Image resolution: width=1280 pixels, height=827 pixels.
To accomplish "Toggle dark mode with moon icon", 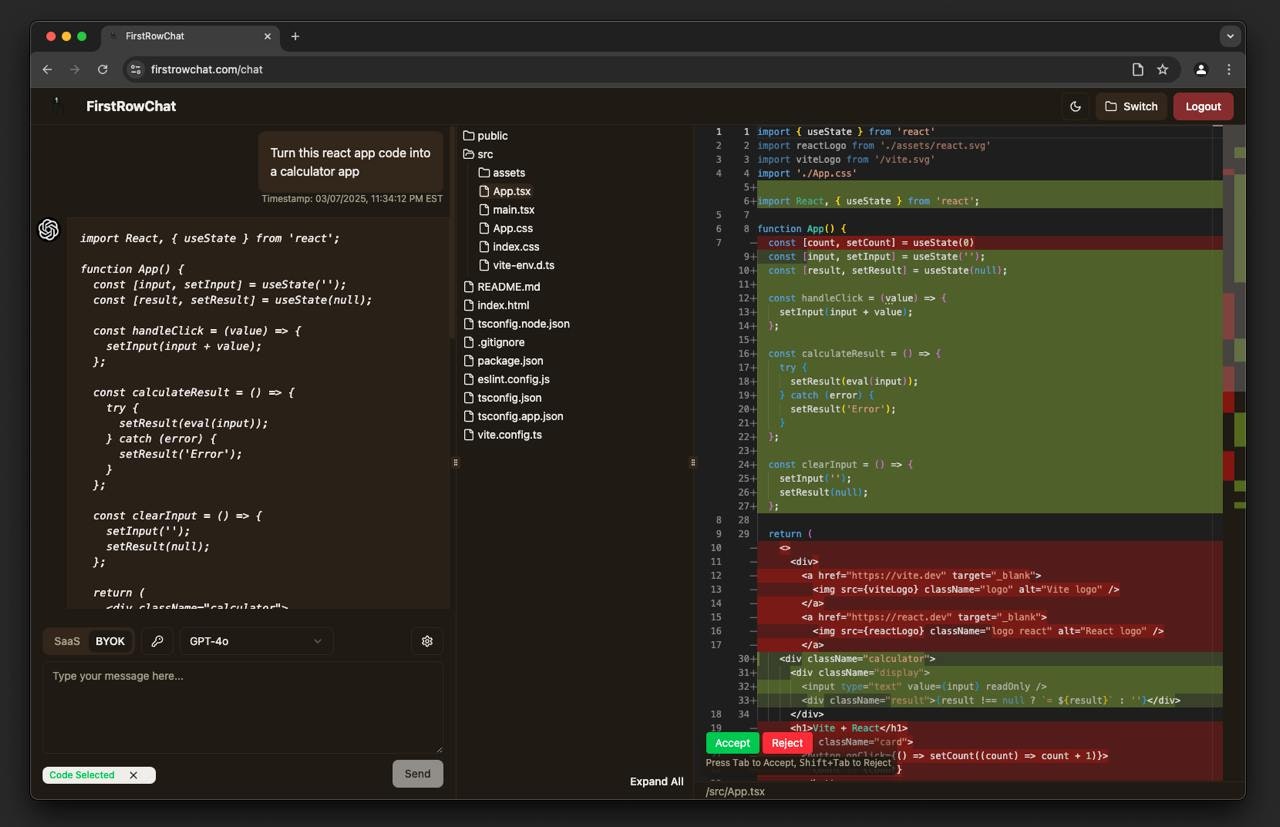I will tap(1075, 107).
